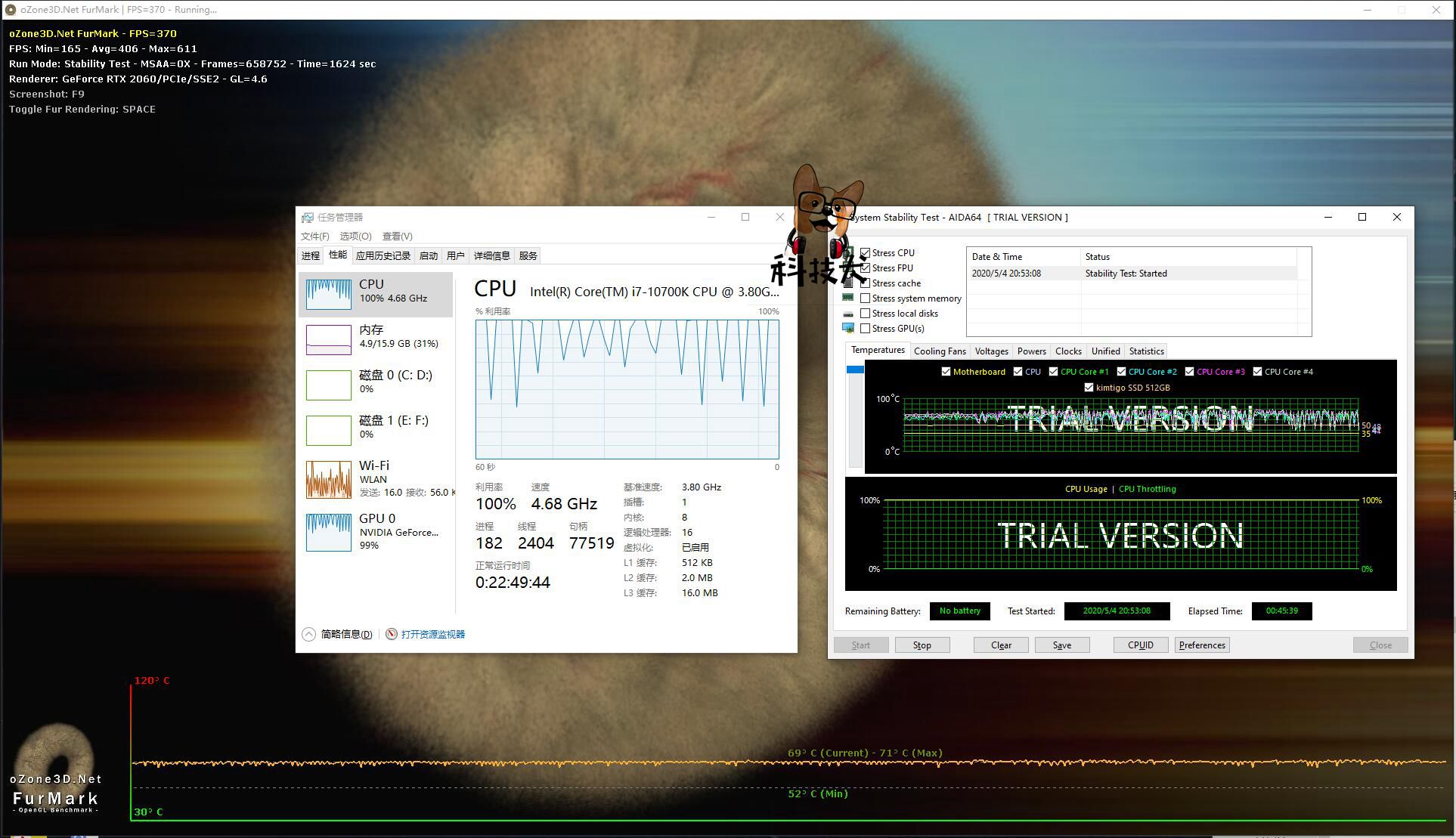This screenshot has width=1456, height=838.
Task: Open the 选项(O) menu in Task Manager
Action: [355, 237]
